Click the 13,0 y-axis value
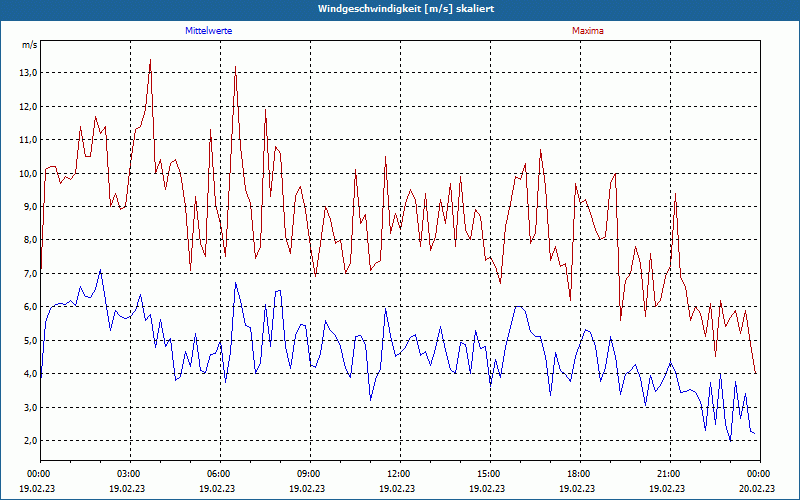800x500 pixels. click(x=28, y=73)
